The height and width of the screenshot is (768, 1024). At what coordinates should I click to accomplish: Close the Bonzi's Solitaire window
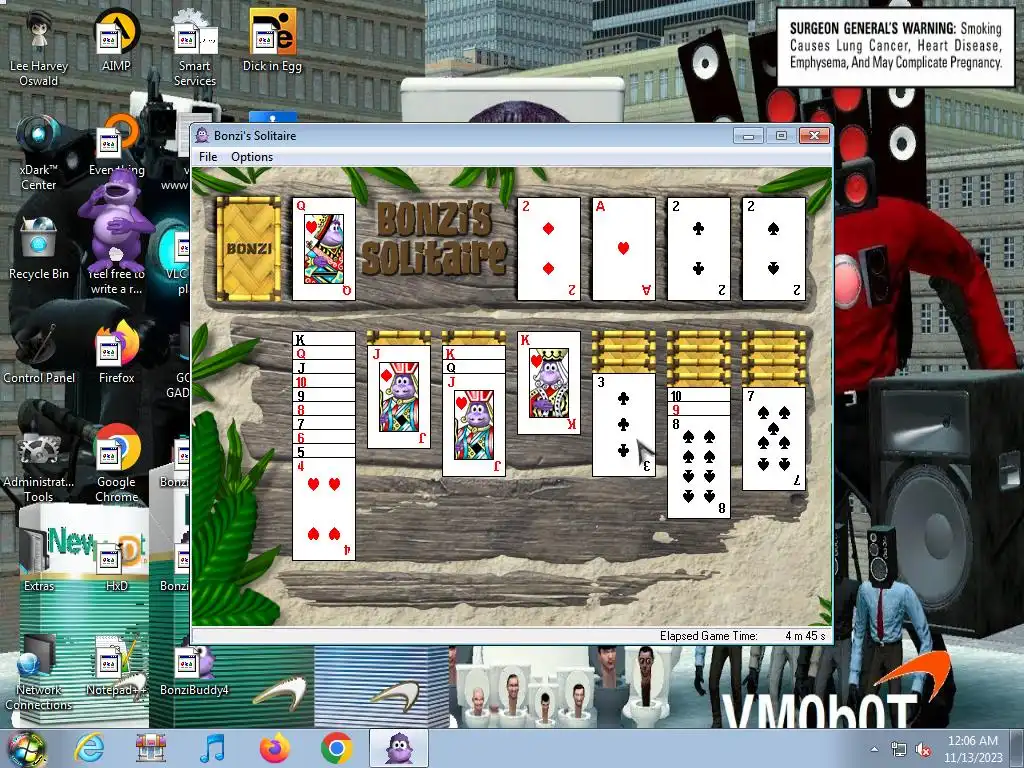[814, 135]
